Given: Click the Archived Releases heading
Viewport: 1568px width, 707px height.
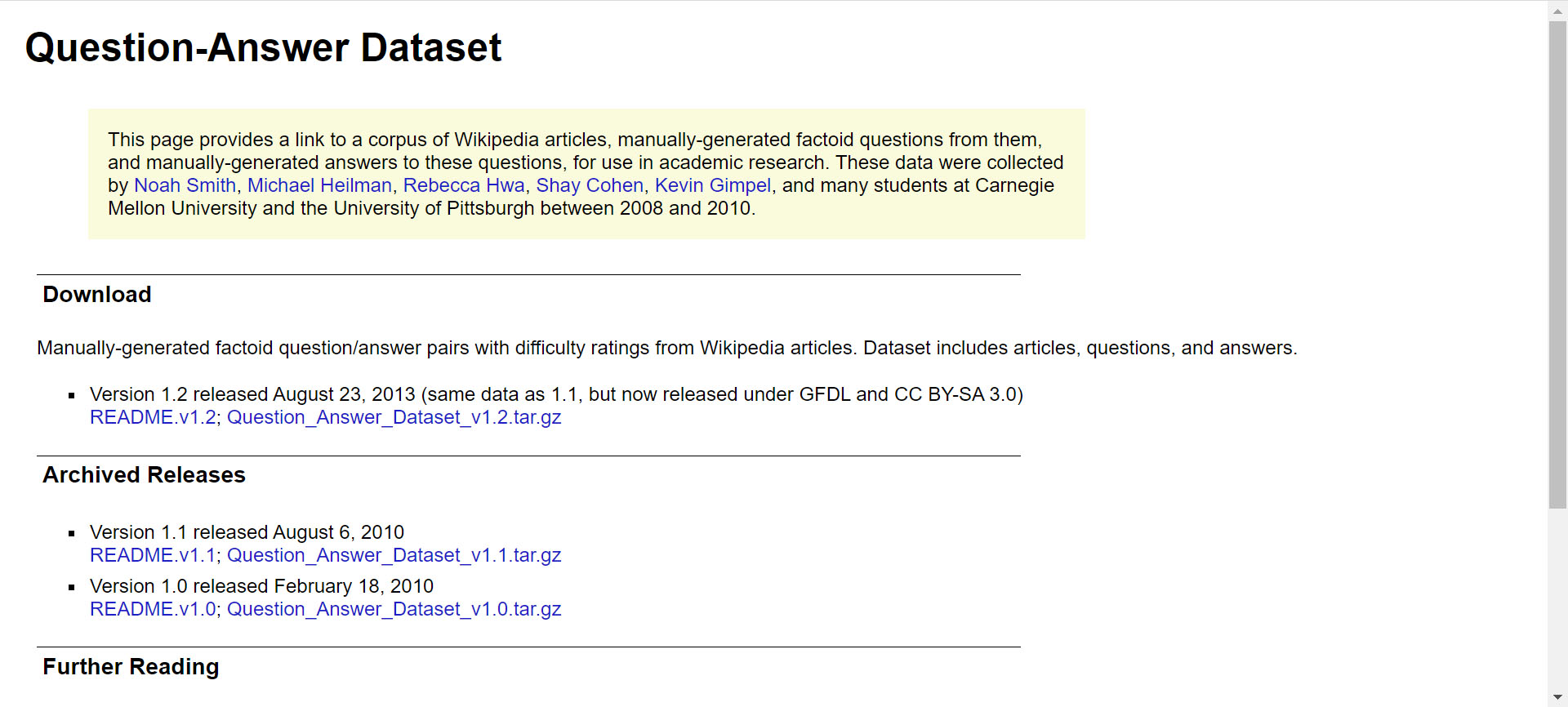Looking at the screenshot, I should tap(144, 474).
